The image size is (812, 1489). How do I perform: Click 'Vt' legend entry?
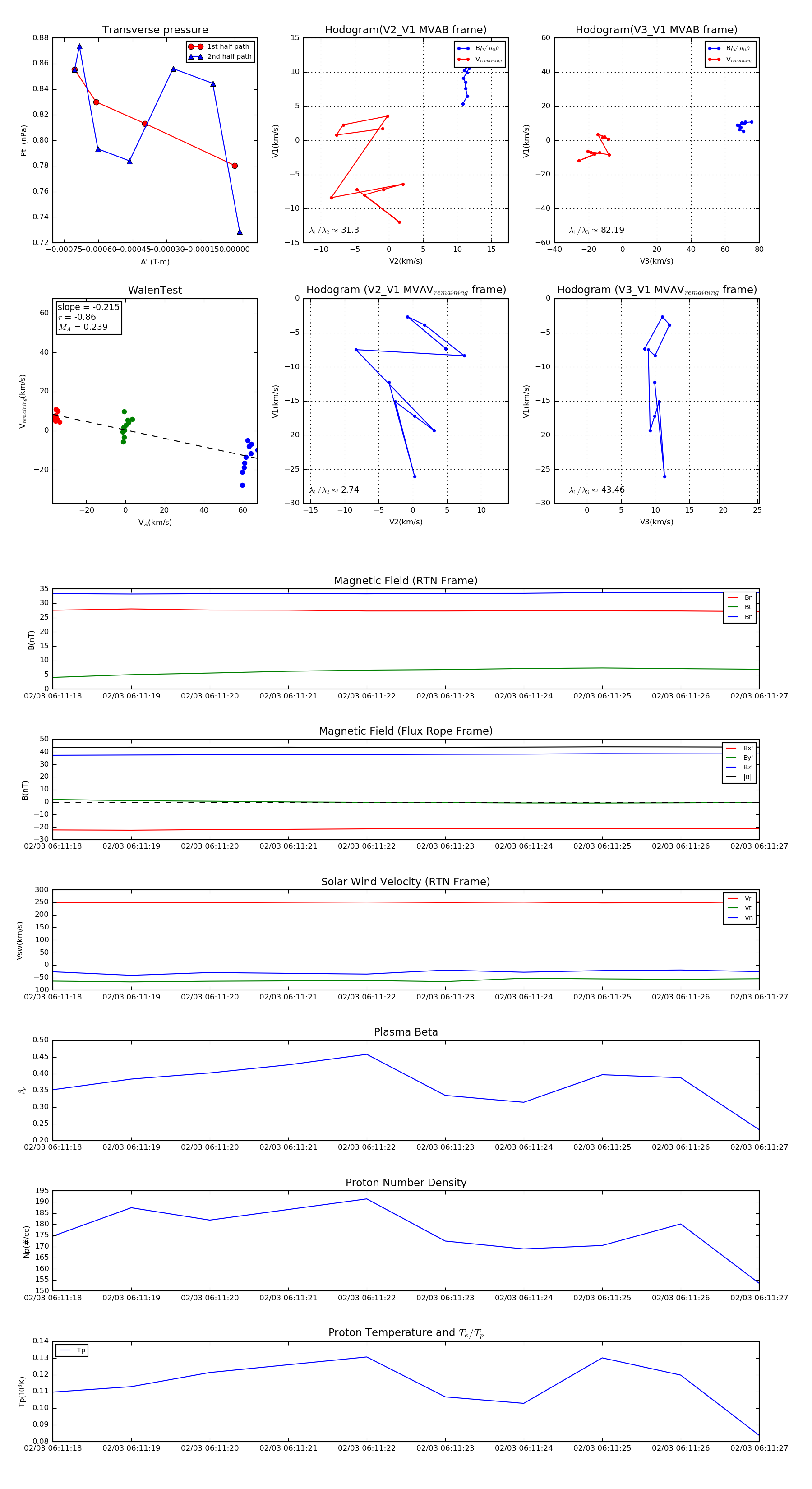coord(740,908)
